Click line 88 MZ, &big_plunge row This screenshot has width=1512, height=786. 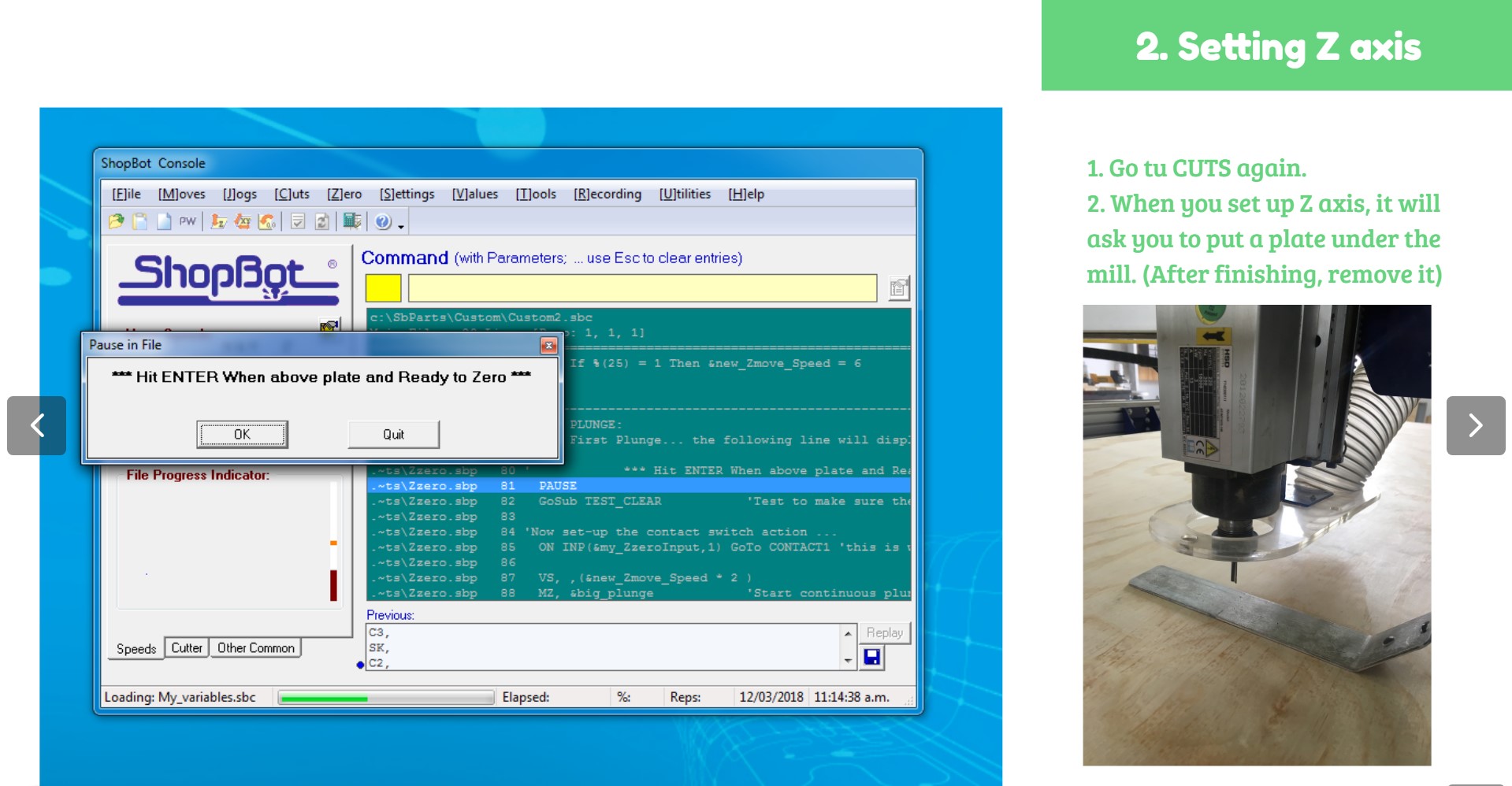tap(639, 593)
